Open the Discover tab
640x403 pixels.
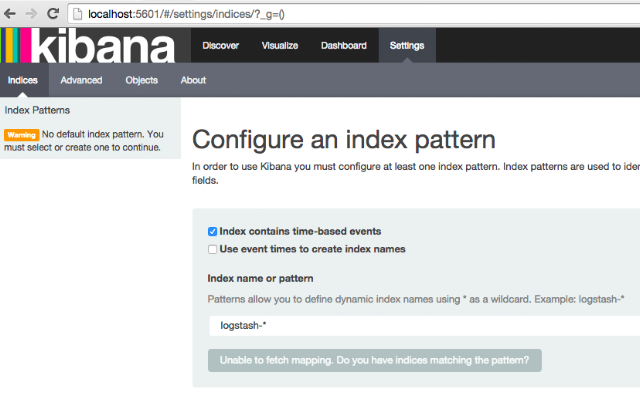coord(220,45)
